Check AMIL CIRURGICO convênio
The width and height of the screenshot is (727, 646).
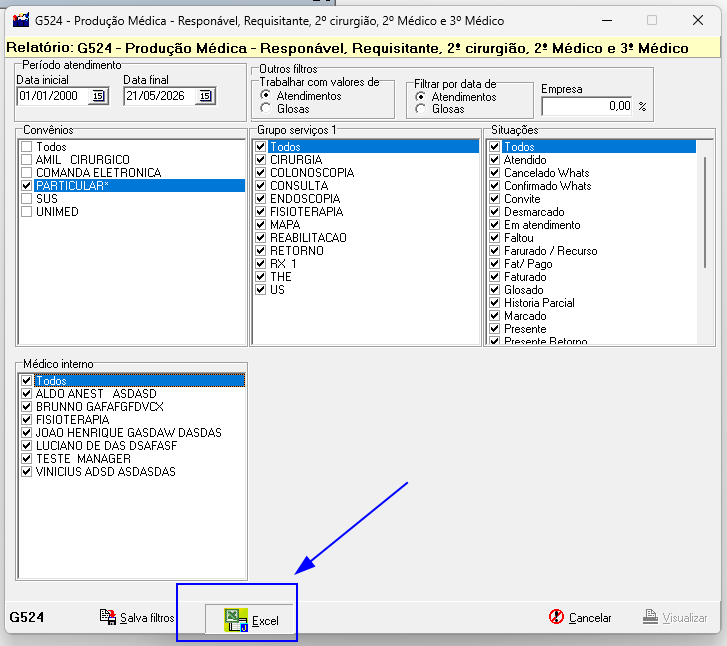[x=26, y=160]
